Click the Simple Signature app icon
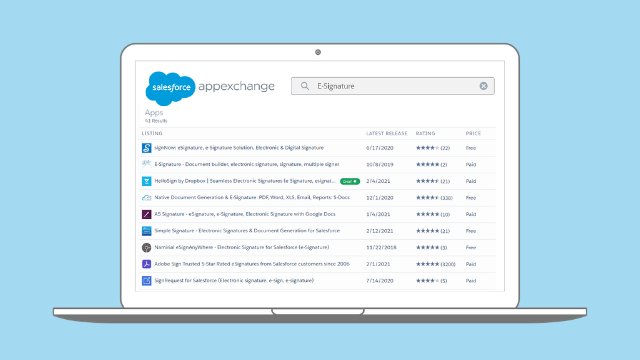Image resolution: width=640 pixels, height=360 pixels. tap(147, 231)
